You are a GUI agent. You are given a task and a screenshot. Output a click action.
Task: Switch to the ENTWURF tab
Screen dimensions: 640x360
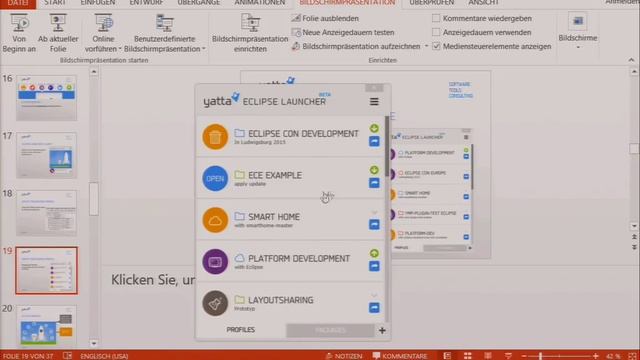point(146,3)
